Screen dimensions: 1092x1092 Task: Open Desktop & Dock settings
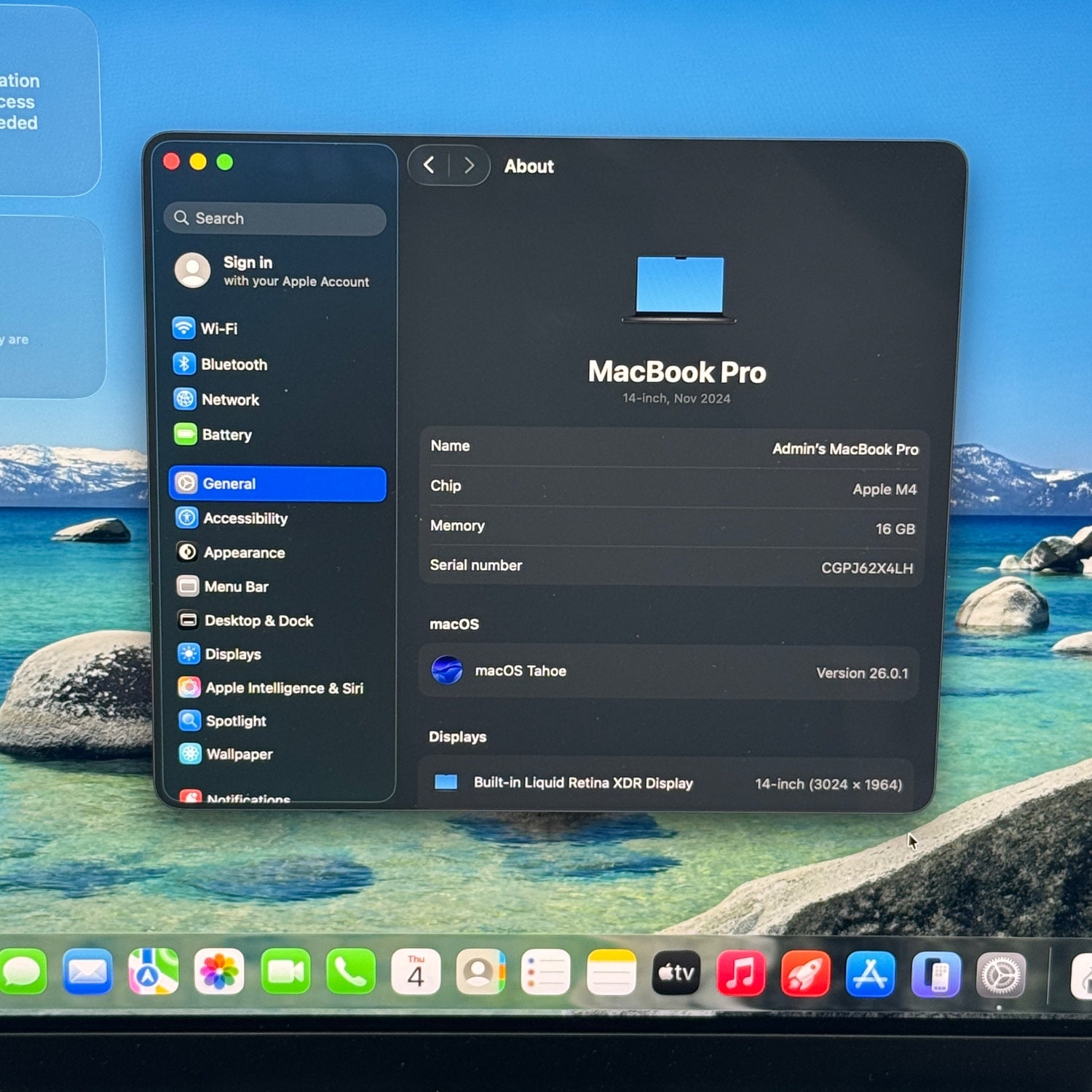point(258,621)
